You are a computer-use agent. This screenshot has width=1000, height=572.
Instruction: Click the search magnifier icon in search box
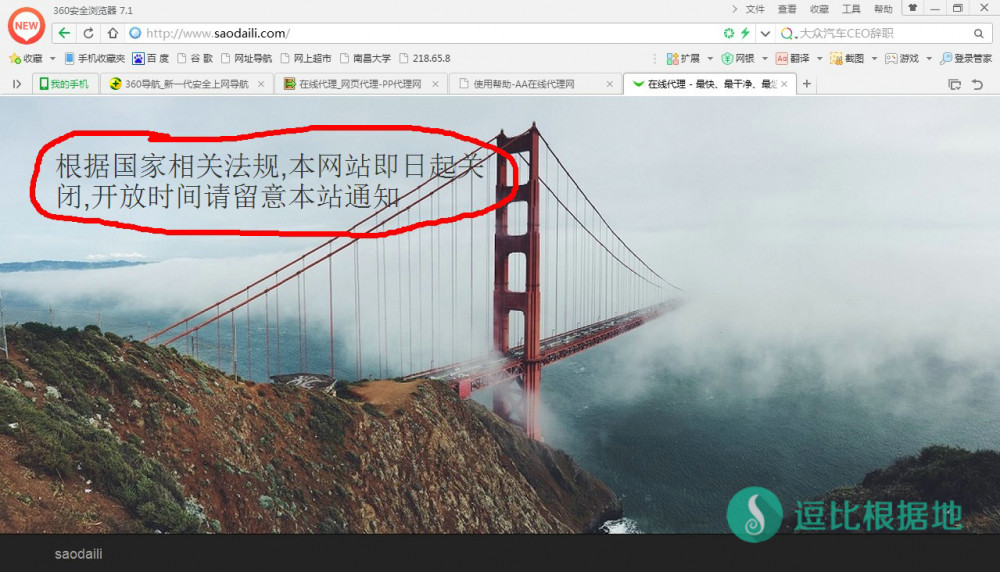tap(979, 33)
